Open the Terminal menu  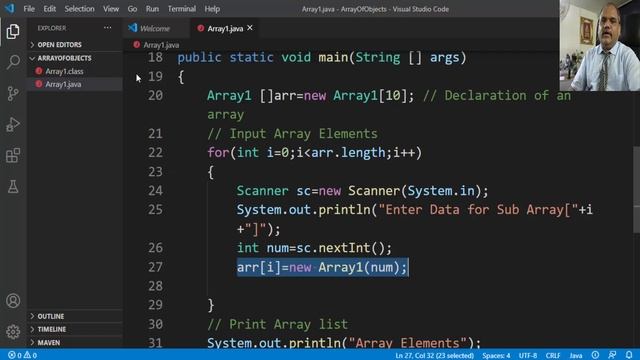click(x=182, y=9)
